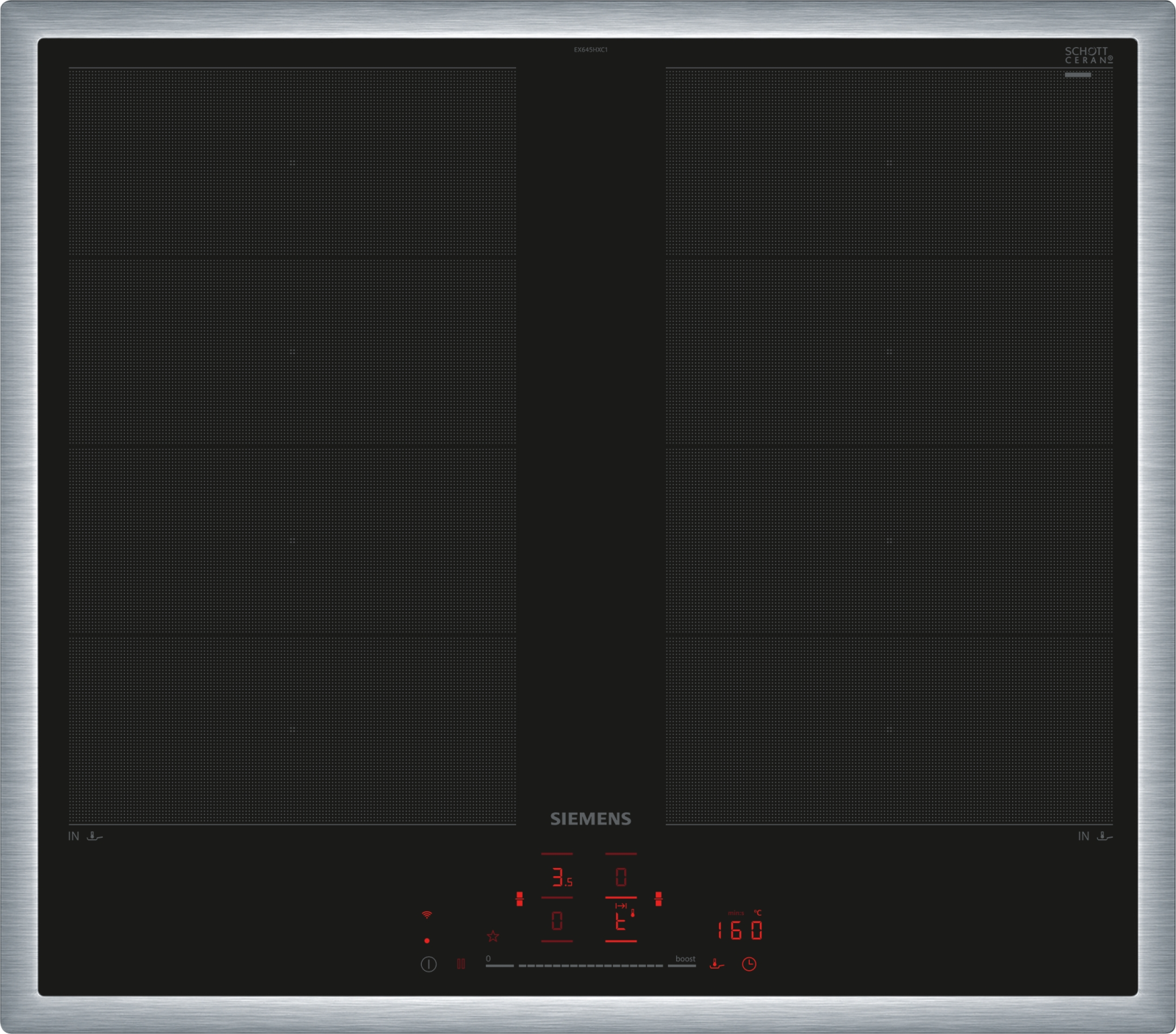Tap the red indicator dot below Wi-Fi
This screenshot has height=1034, width=1176.
click(x=427, y=941)
